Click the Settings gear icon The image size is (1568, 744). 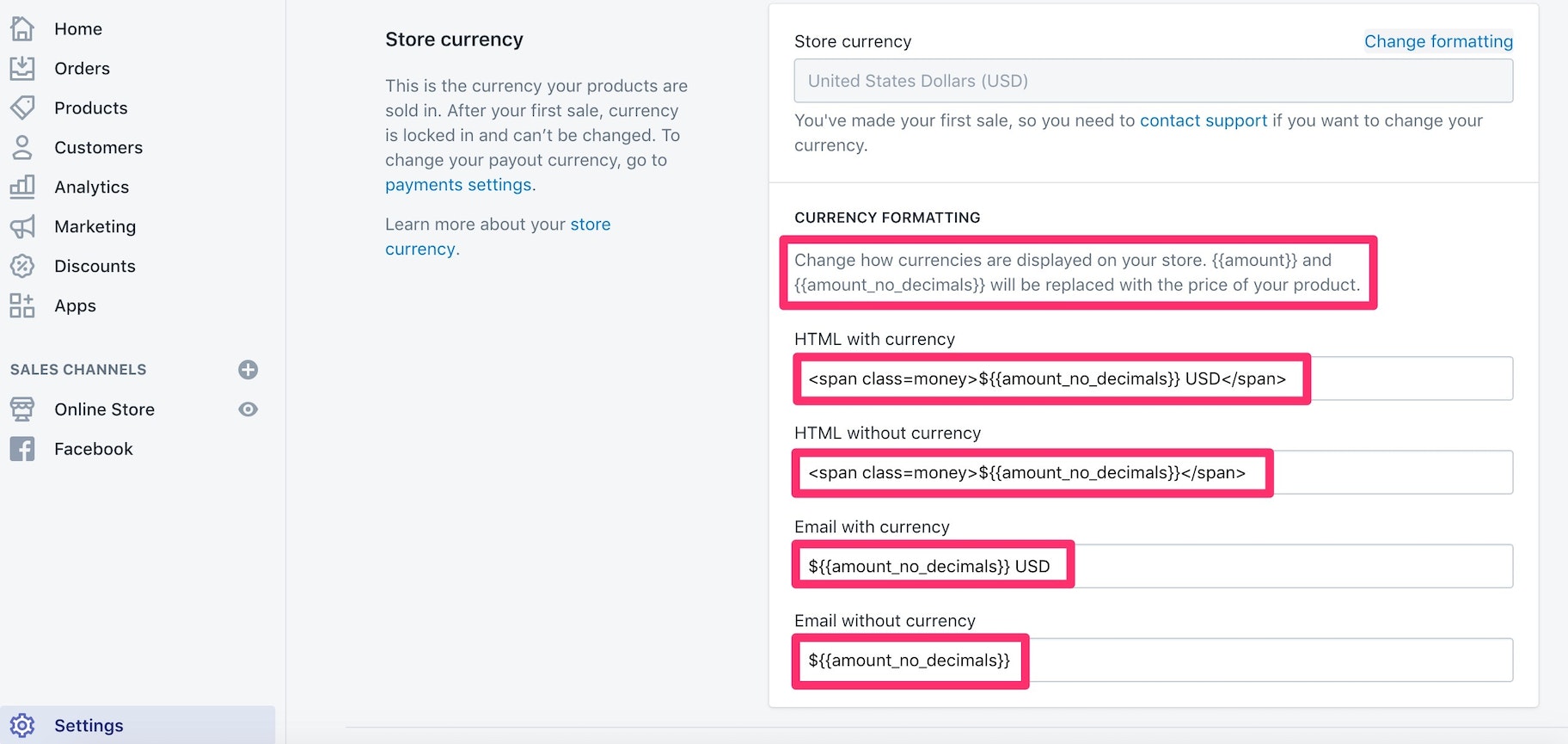coord(21,725)
